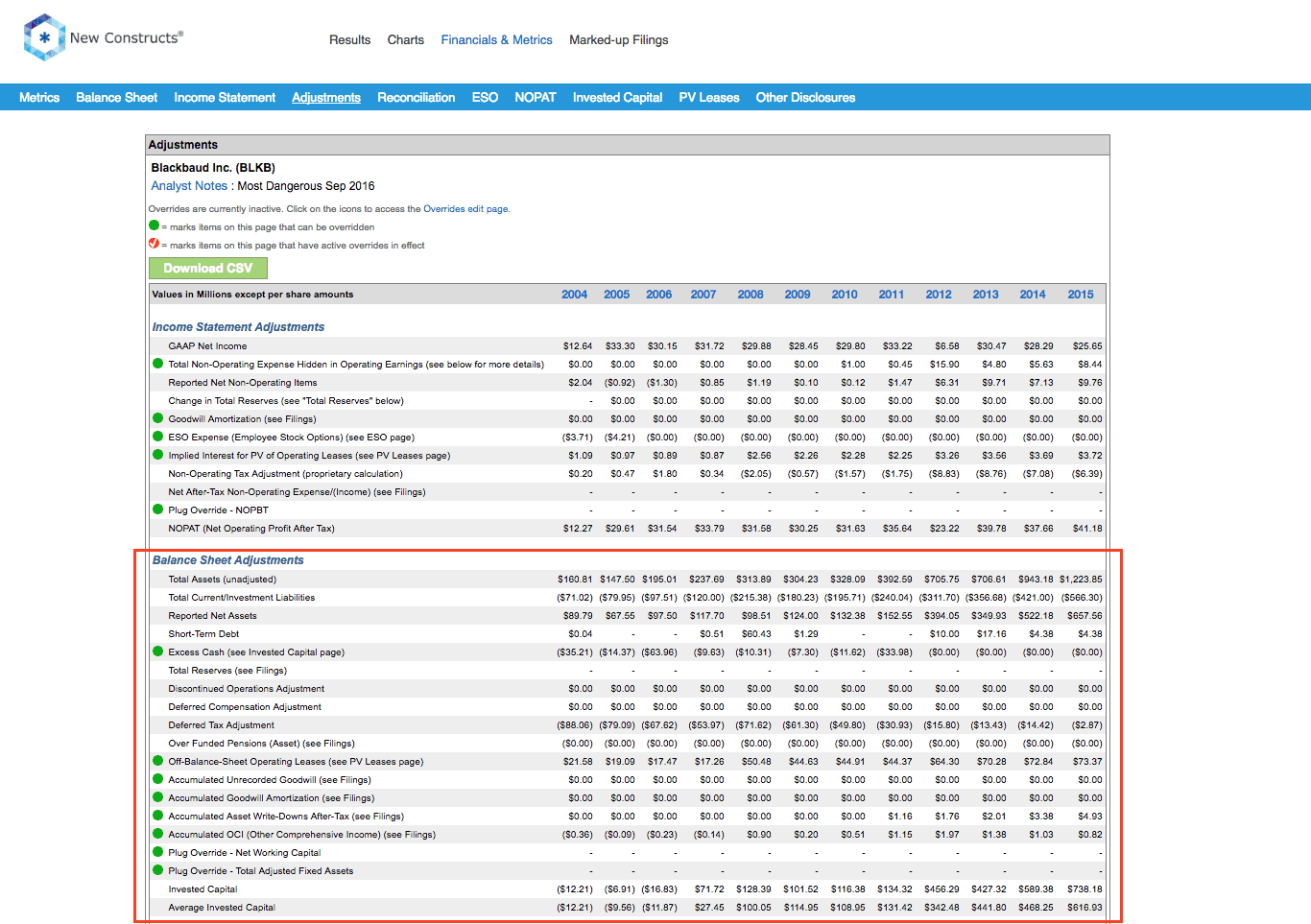1311x924 pixels.
Task: Click the 2008 year column header
Action: (x=751, y=295)
